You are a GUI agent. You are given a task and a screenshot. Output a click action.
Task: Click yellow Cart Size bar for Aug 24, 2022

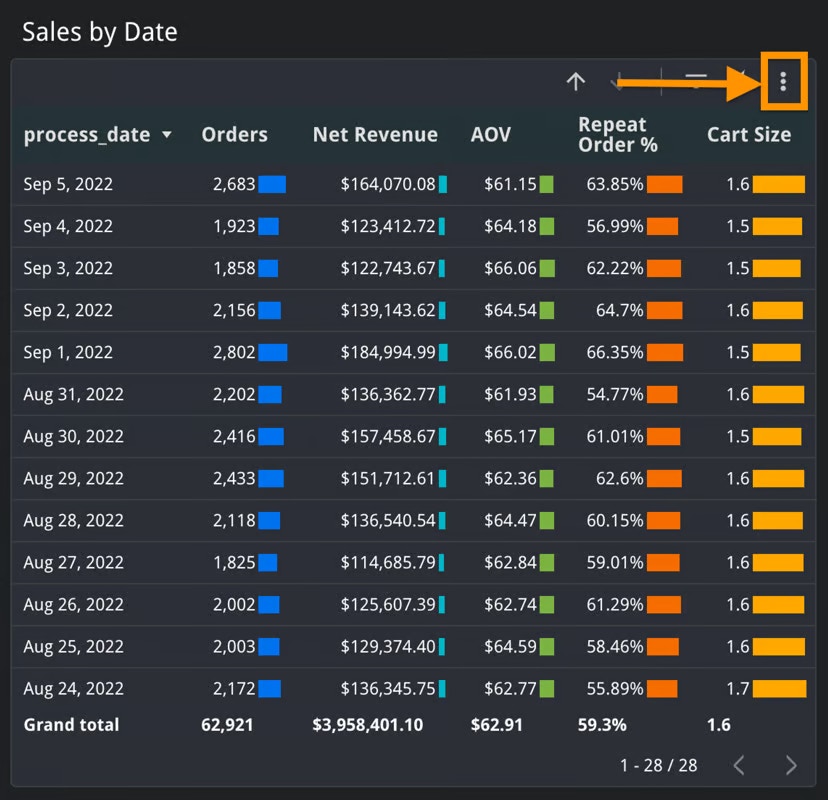click(x=779, y=688)
